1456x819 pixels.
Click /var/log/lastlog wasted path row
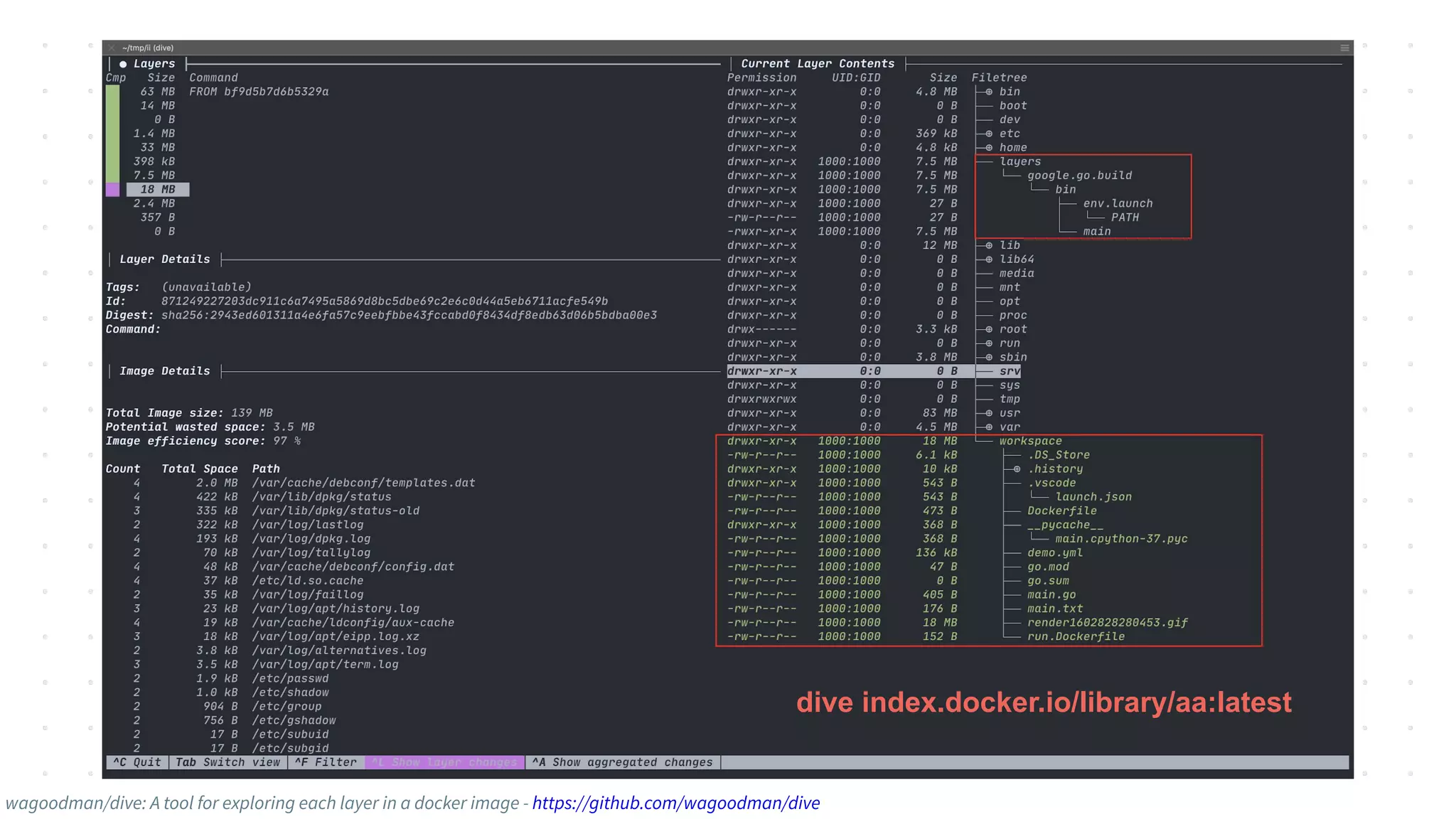(308, 525)
